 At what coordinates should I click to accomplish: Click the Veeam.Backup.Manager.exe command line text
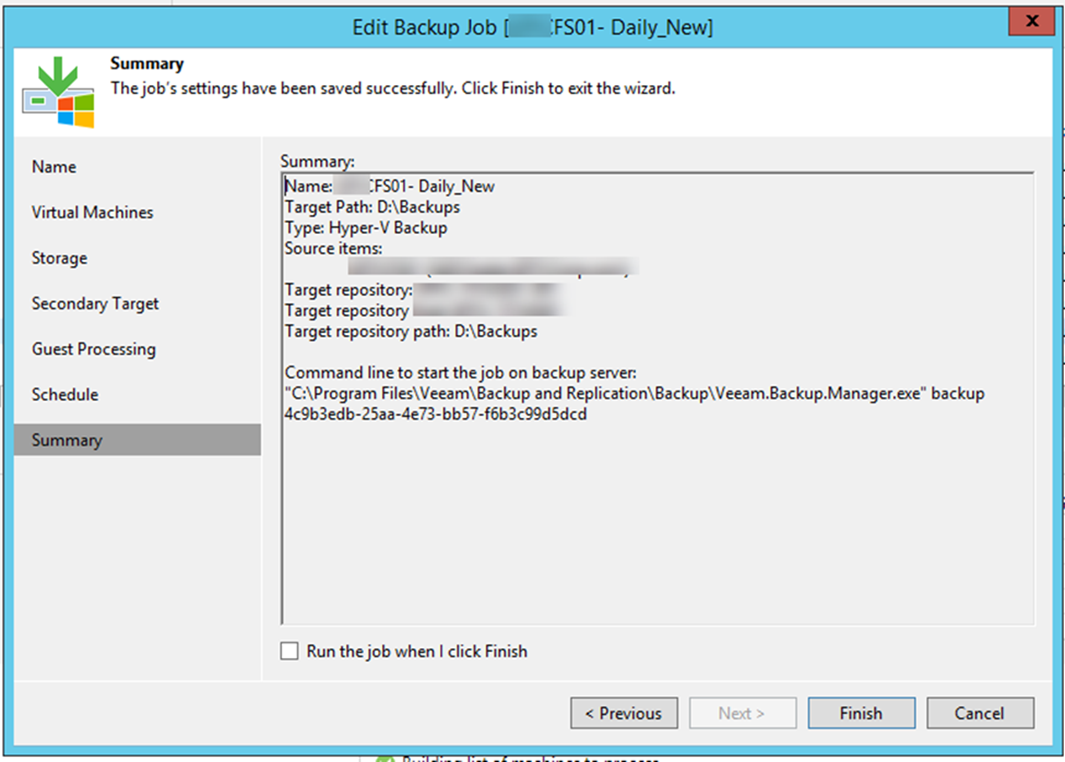click(634, 394)
